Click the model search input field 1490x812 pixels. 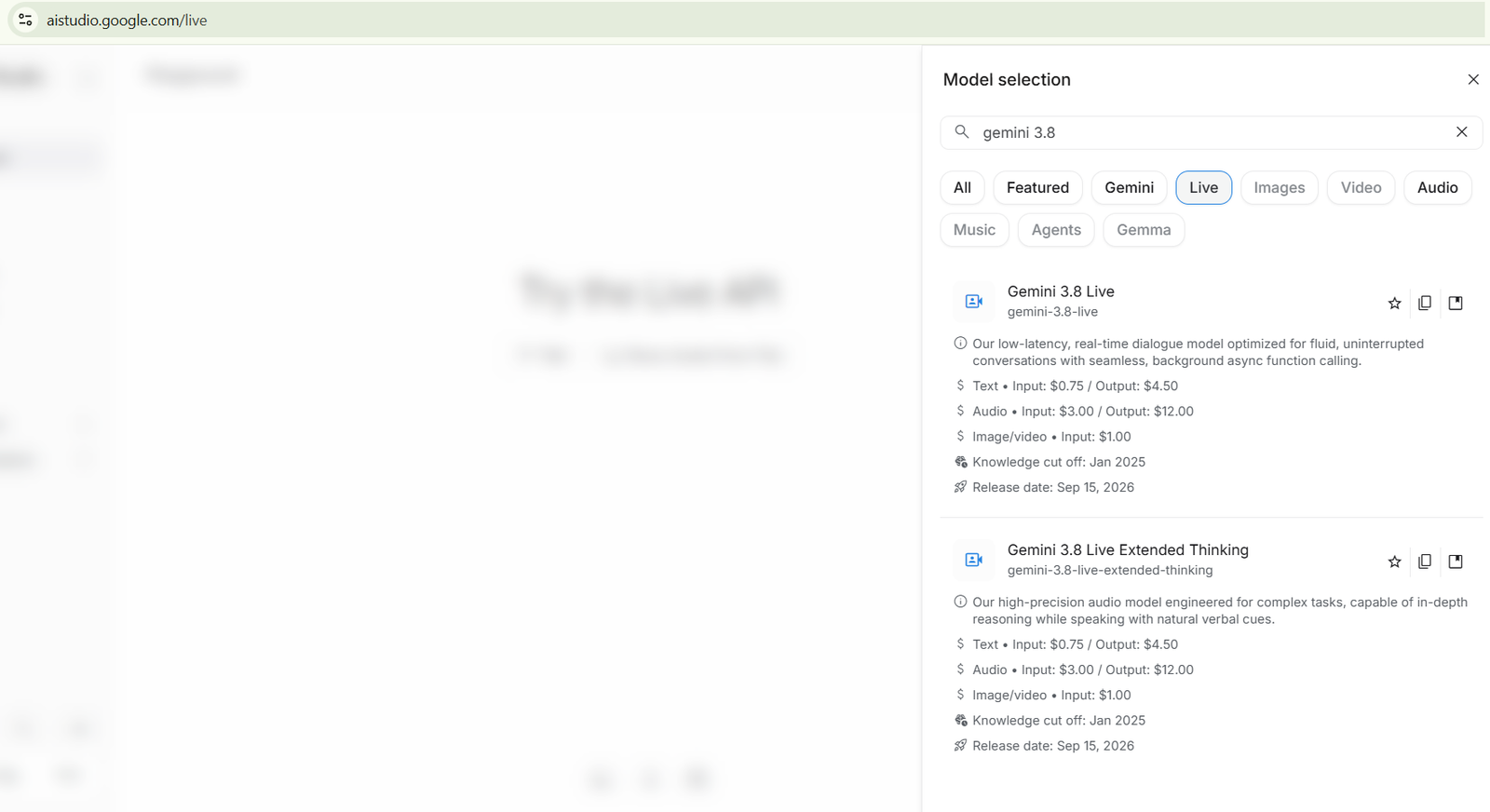click(1211, 132)
